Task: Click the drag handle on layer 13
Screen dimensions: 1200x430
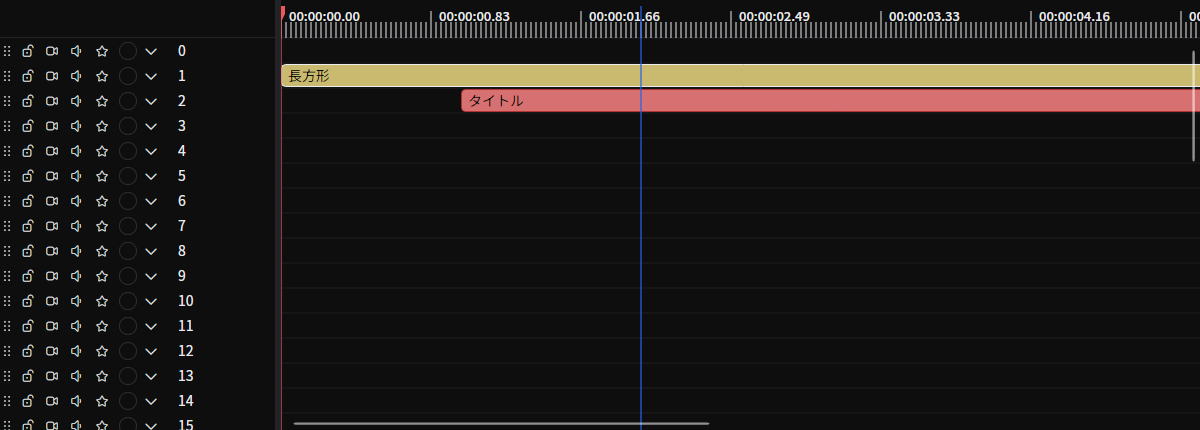Action: pyautogui.click(x=7, y=376)
